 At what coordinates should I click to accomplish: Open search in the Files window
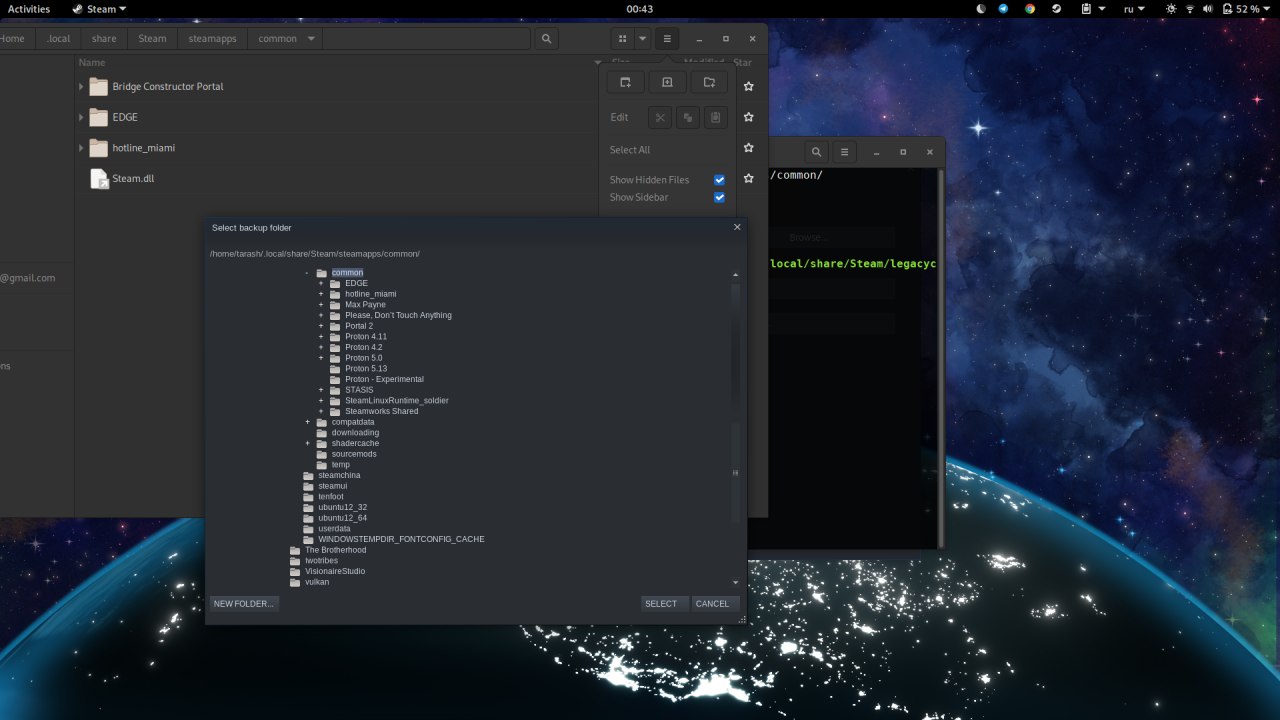545,39
